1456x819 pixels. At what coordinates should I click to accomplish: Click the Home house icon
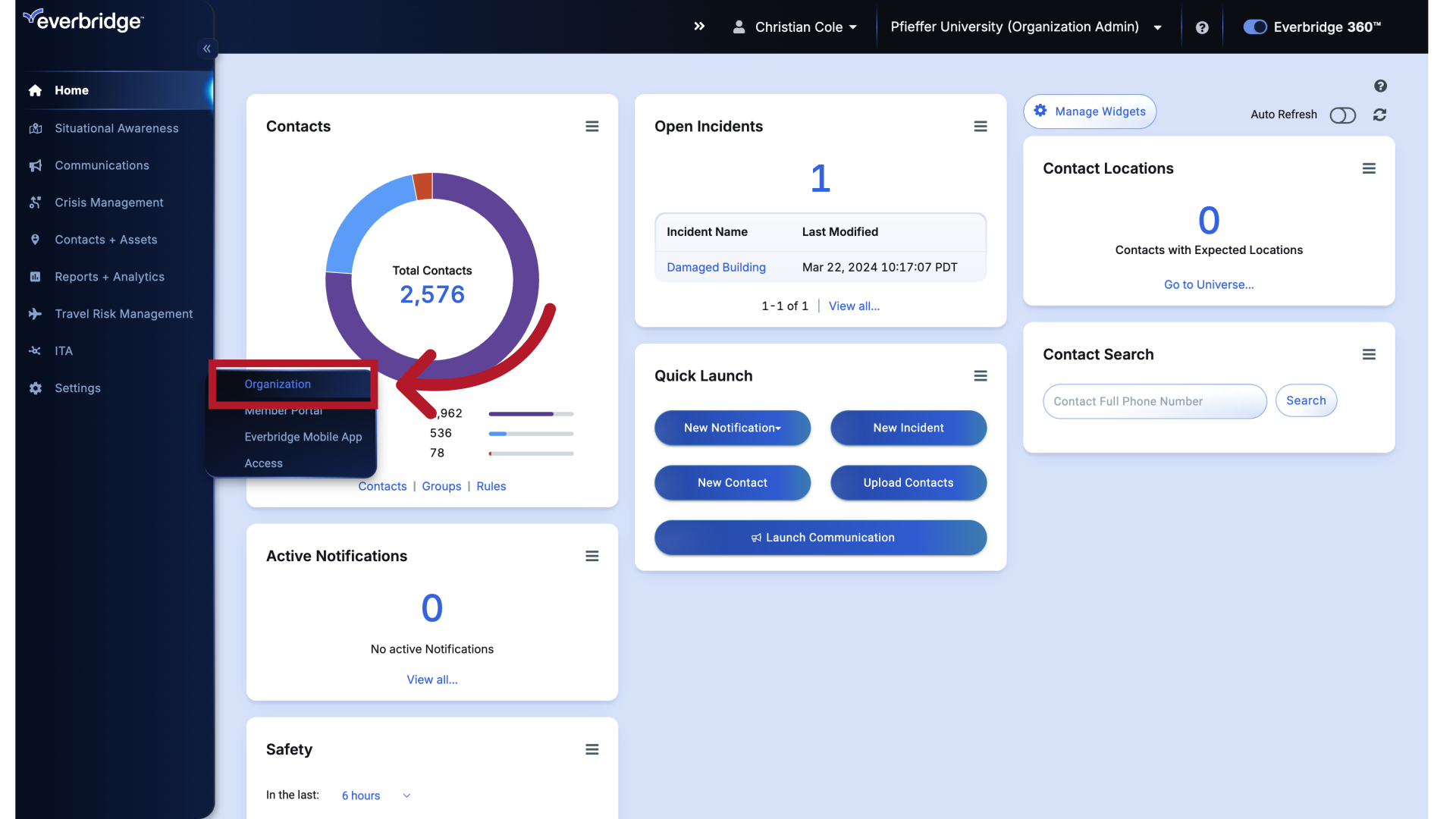tap(35, 90)
